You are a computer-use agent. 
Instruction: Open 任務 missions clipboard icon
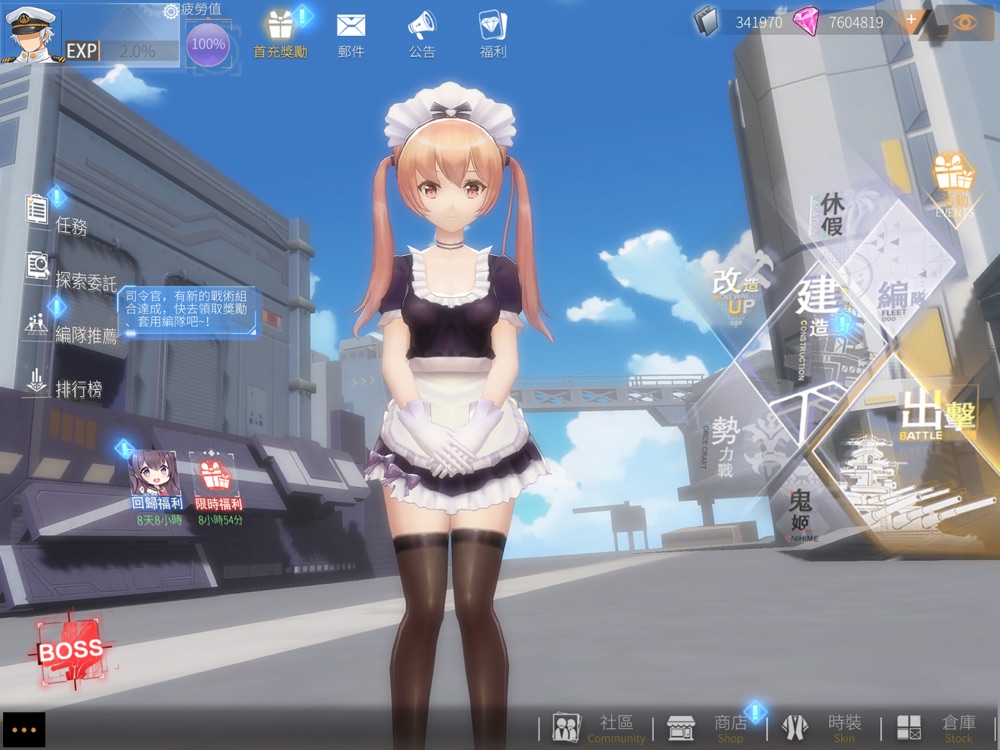[x=37, y=209]
